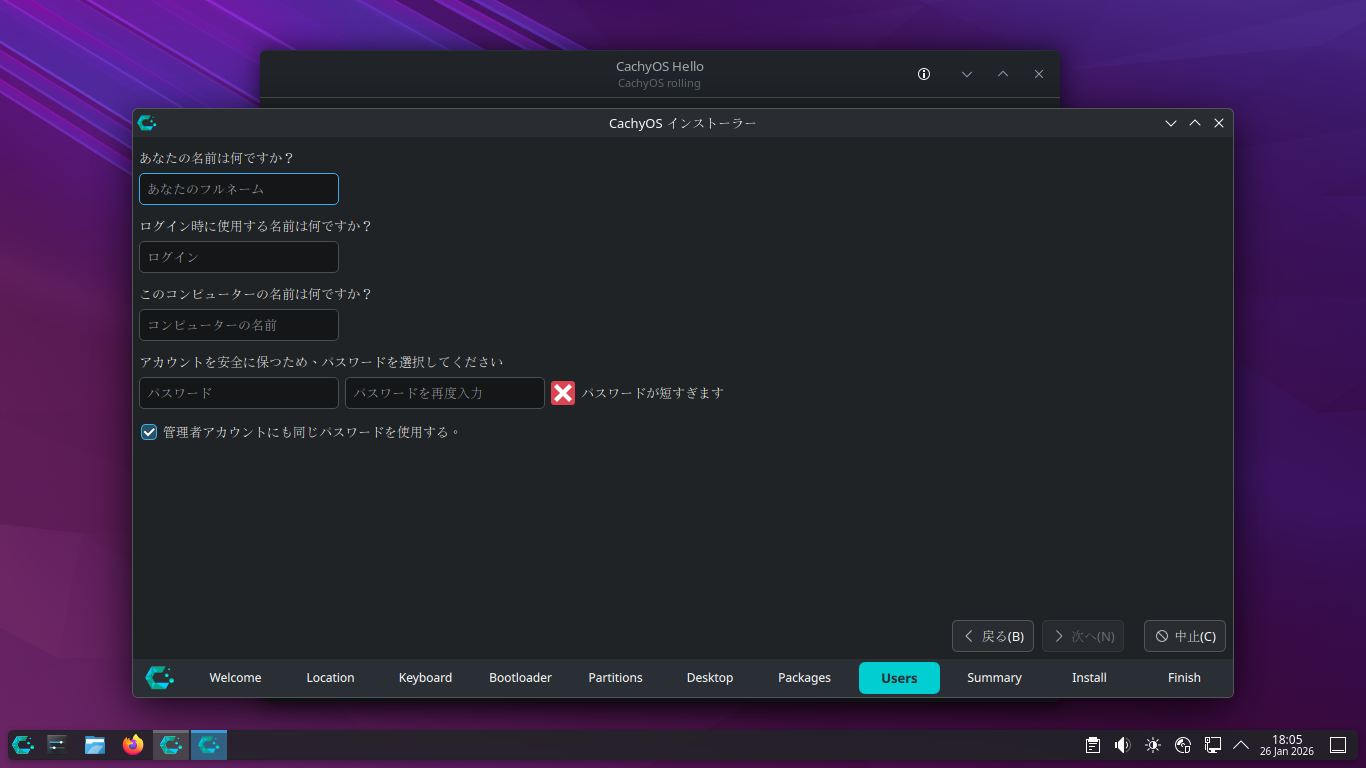
Task: Go to the Desktop step
Action: (x=710, y=678)
